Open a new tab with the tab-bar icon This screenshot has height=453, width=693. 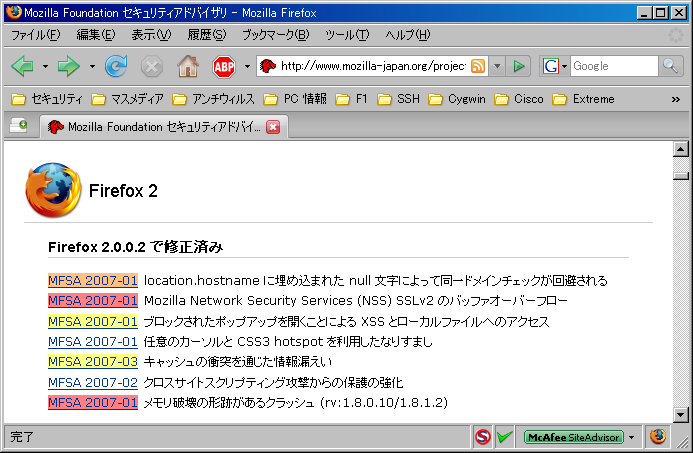click(19, 126)
